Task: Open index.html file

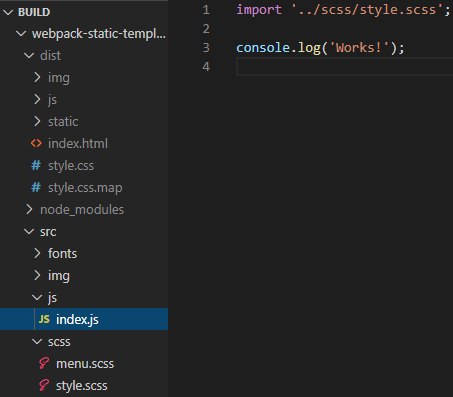Action: tap(78, 144)
